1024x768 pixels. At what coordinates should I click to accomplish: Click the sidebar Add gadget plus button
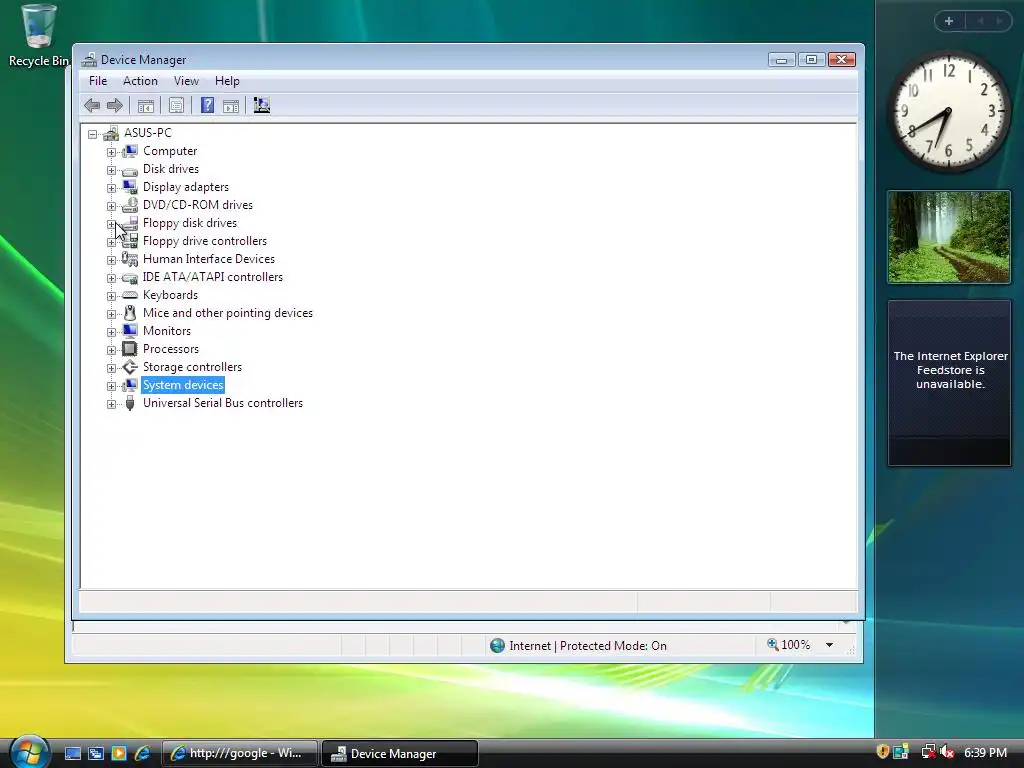pos(949,21)
